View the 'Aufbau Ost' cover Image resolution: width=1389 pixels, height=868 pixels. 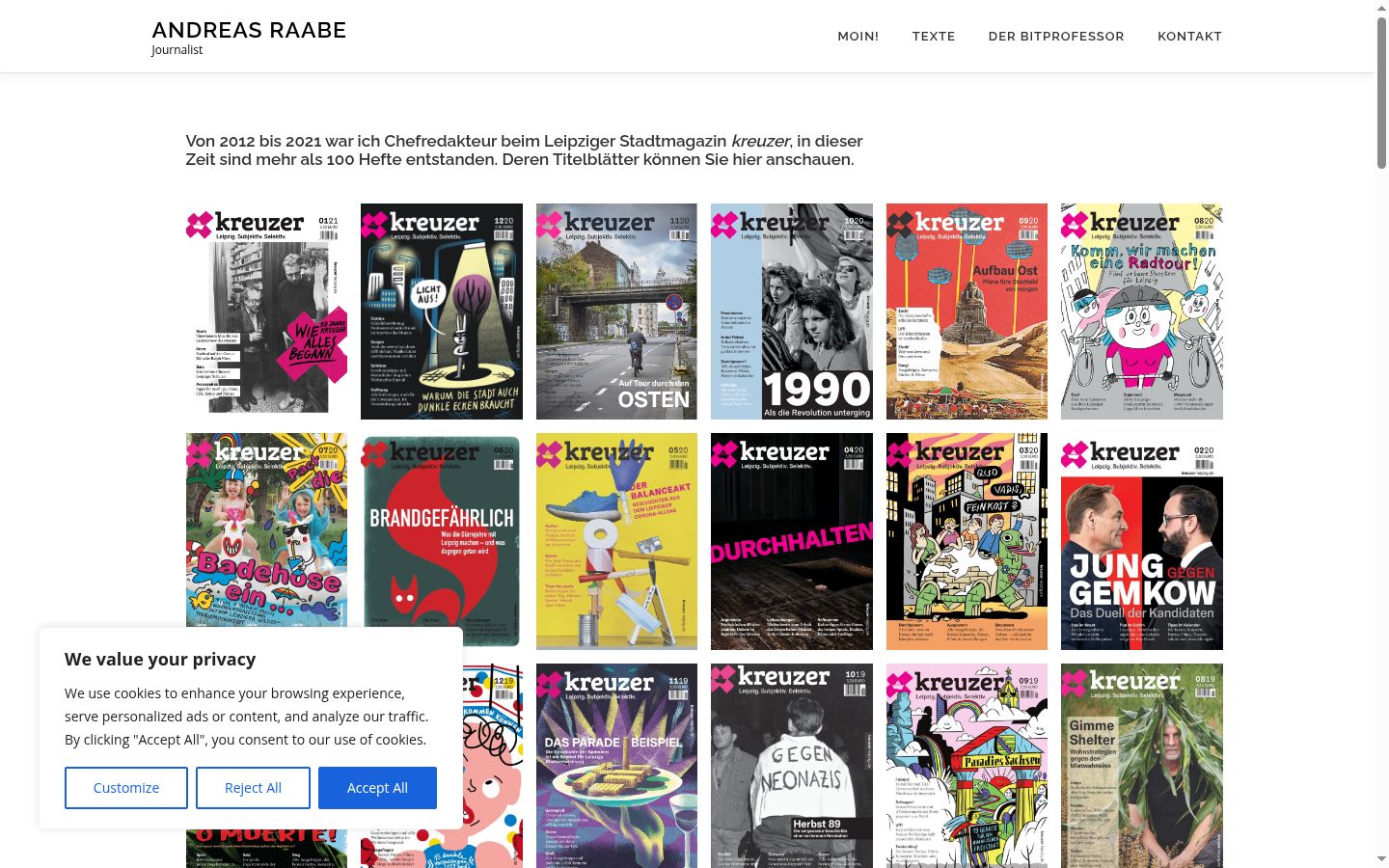pyautogui.click(x=967, y=312)
